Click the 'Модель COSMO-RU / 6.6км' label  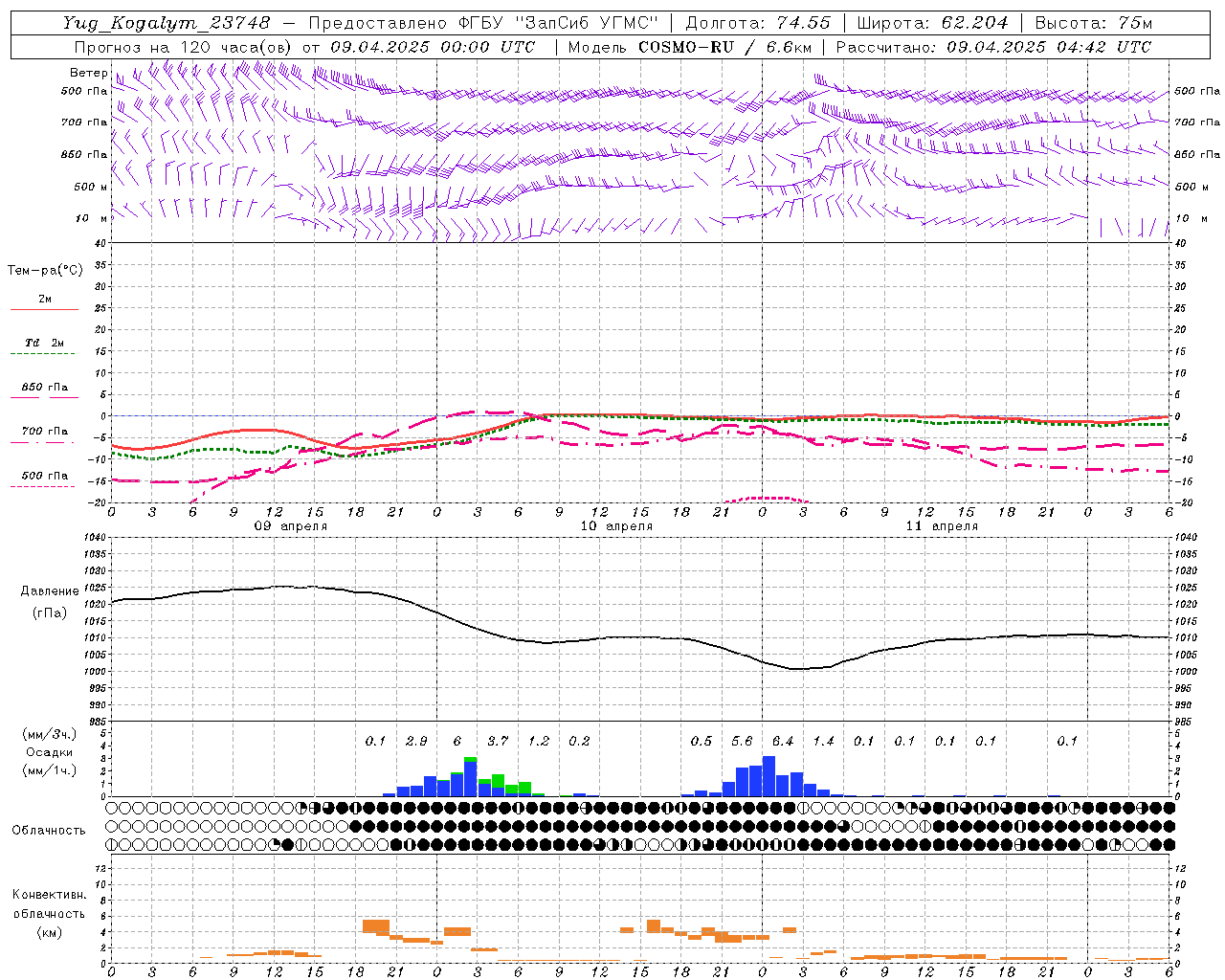tap(690, 47)
